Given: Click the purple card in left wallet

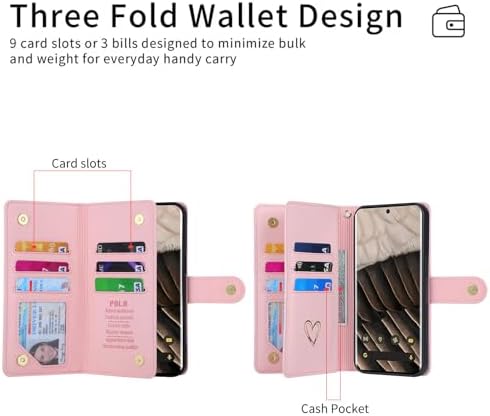Looking at the screenshot, I should (120, 267).
